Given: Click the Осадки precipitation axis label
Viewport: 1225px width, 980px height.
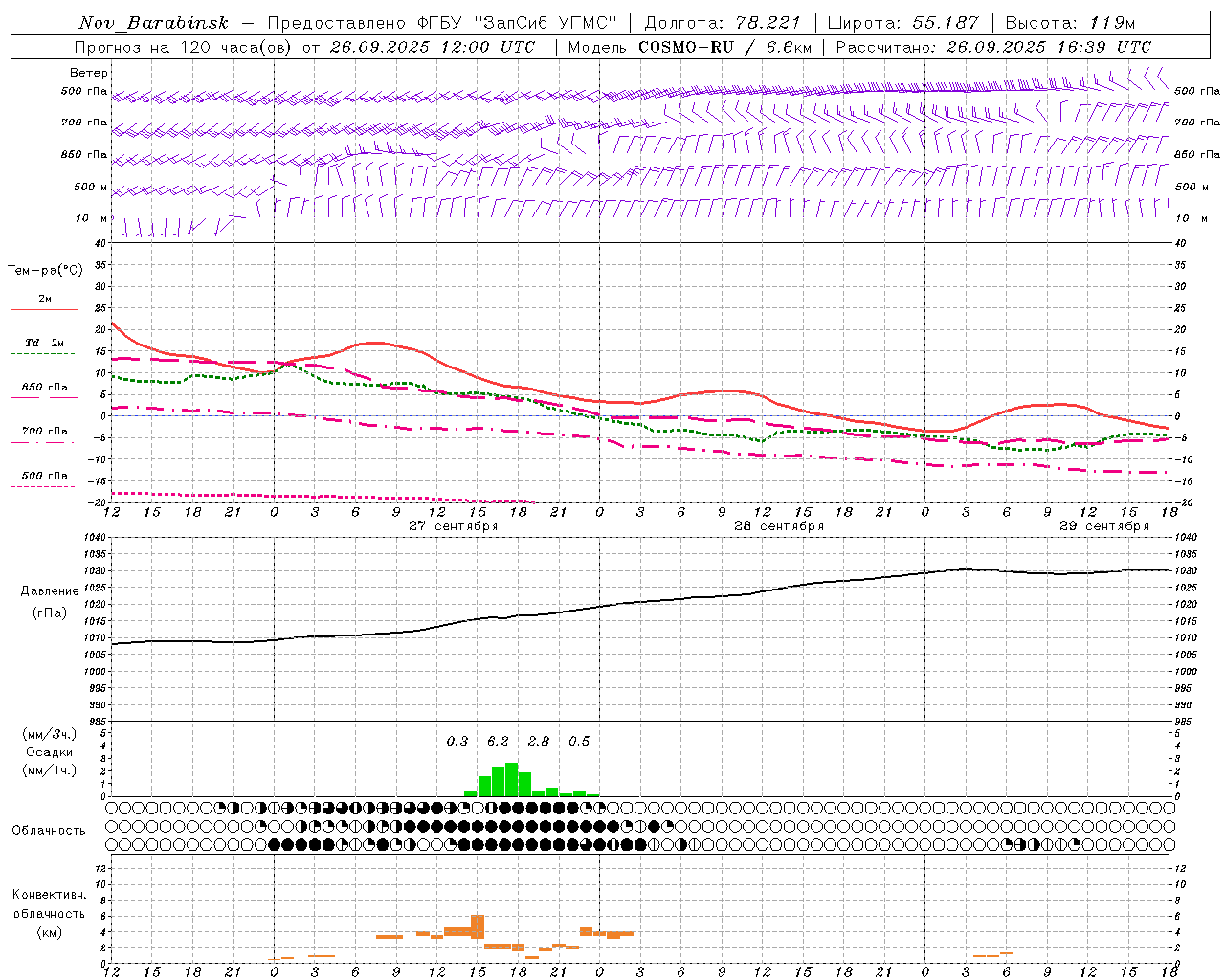Looking at the screenshot, I should tap(49, 752).
